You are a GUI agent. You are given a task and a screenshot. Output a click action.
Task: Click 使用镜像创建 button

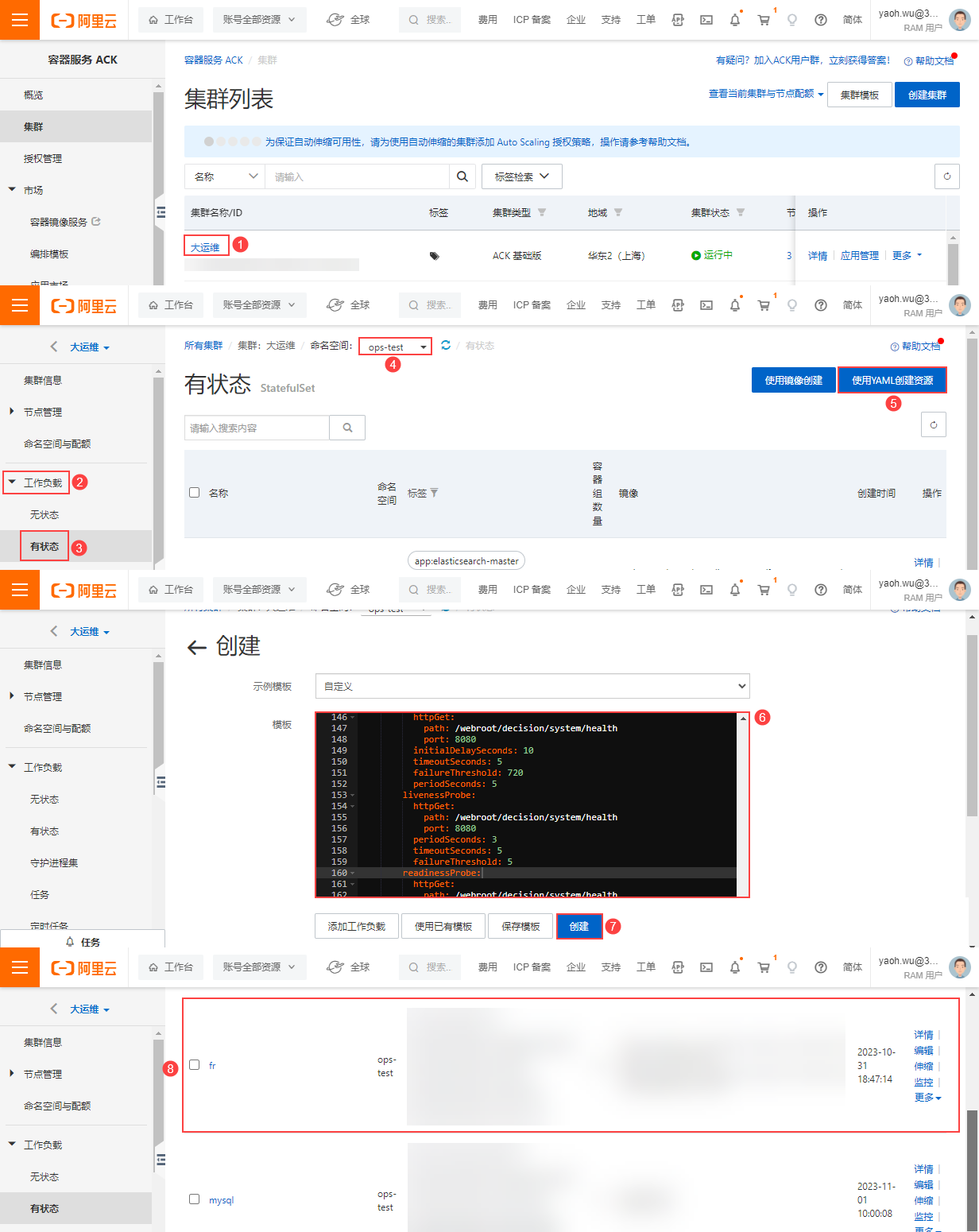[x=794, y=380]
